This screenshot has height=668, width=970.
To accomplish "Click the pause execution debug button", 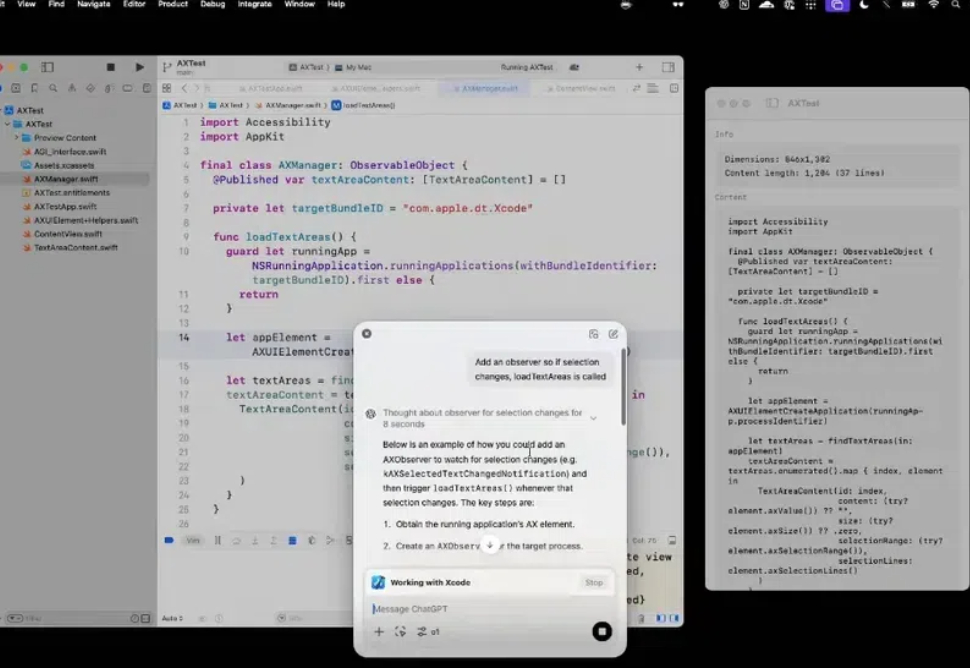I will coord(218,541).
